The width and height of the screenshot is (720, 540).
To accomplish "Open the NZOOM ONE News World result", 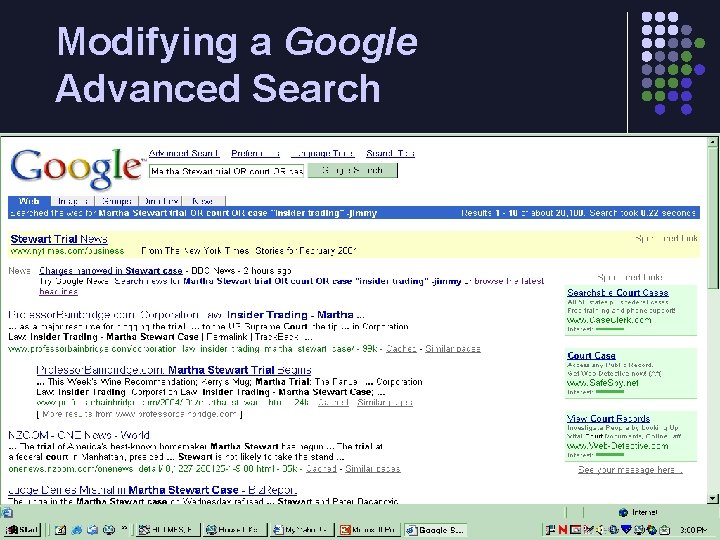I will click(79, 435).
